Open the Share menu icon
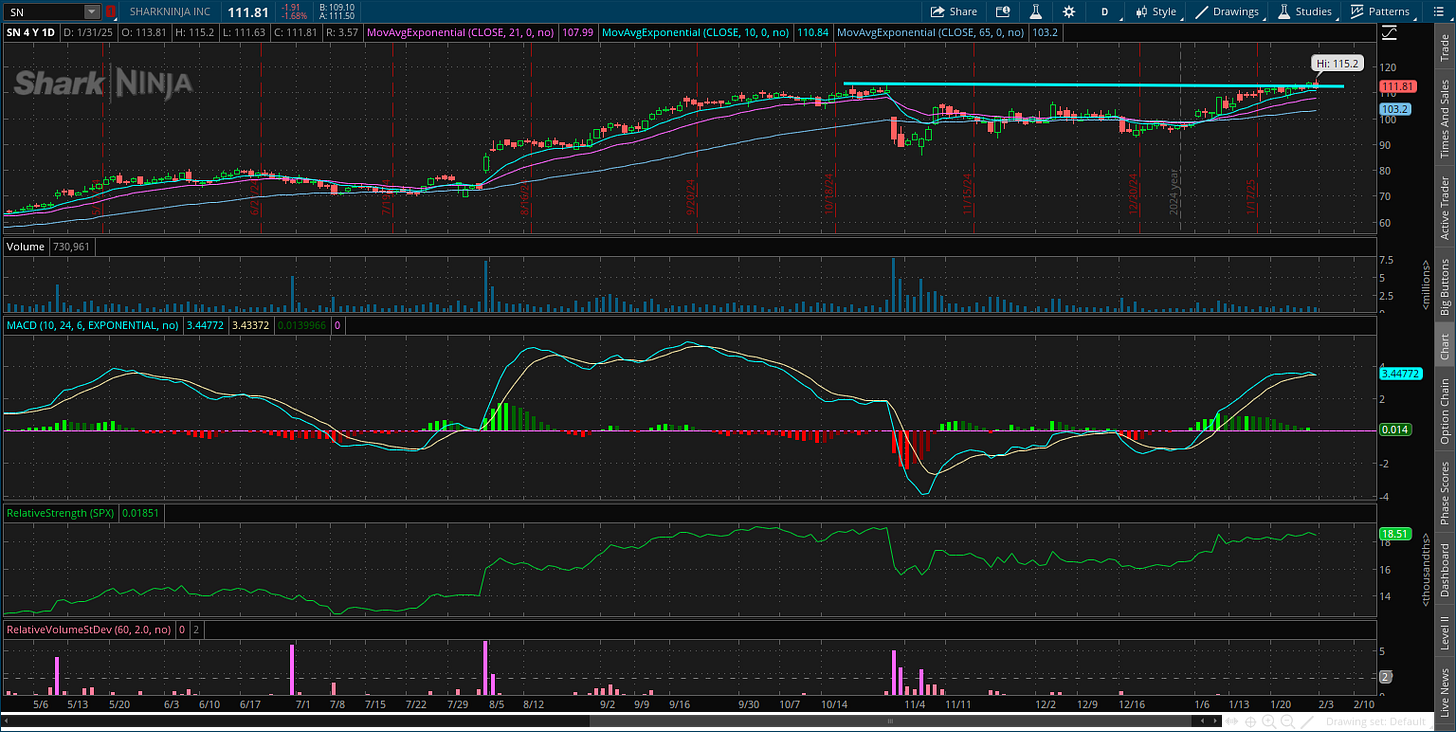The height and width of the screenshot is (732, 1456). (x=953, y=12)
